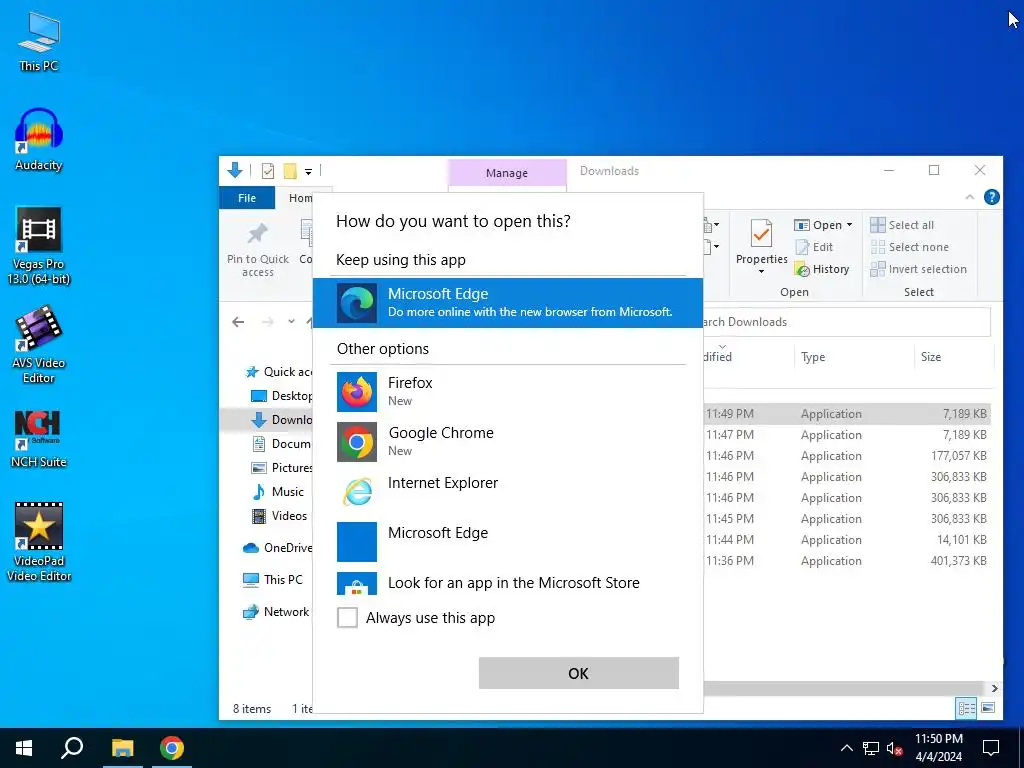Open Explorer Help question mark icon

point(991,197)
